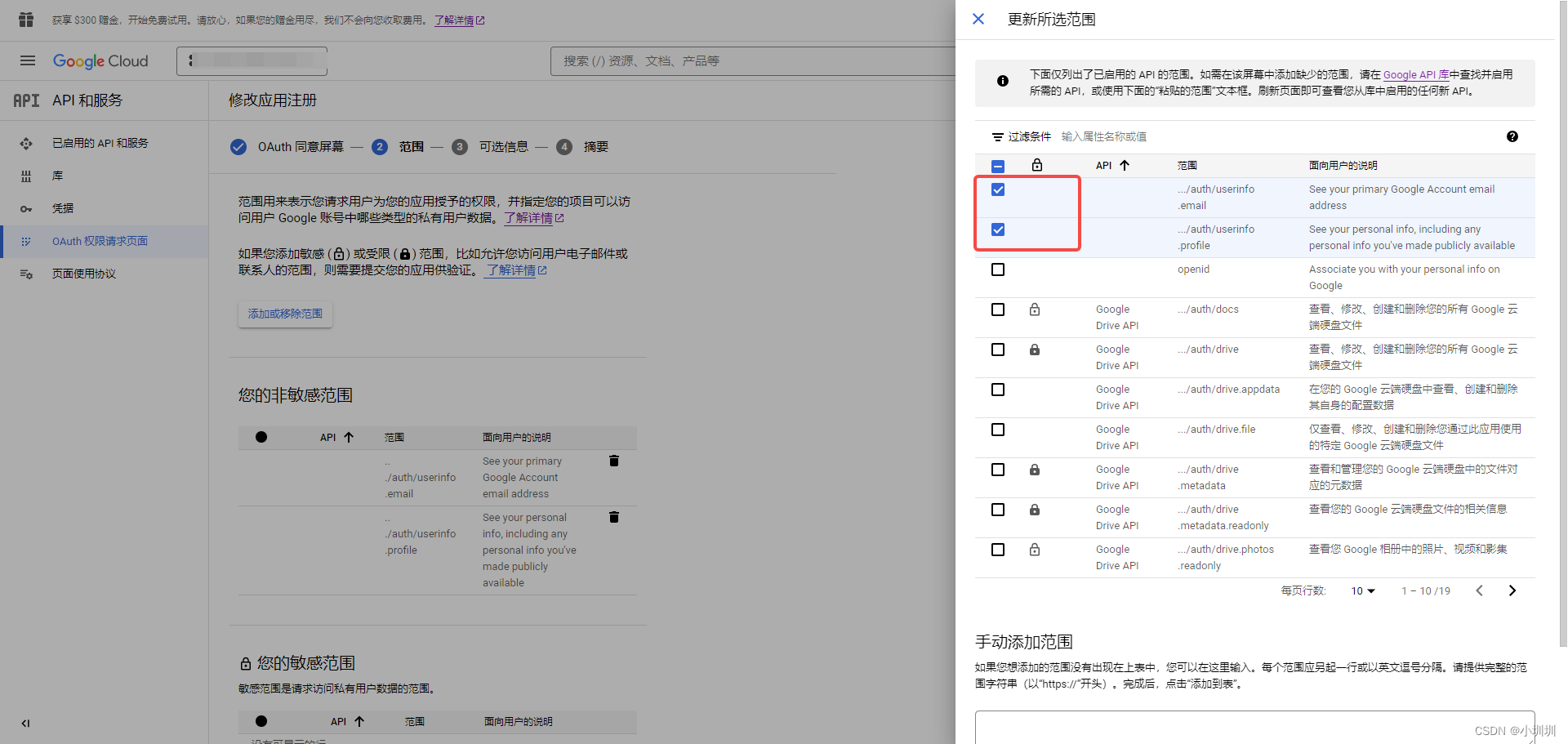Open the project selector dropdown
The image size is (1568, 744).
252,61
